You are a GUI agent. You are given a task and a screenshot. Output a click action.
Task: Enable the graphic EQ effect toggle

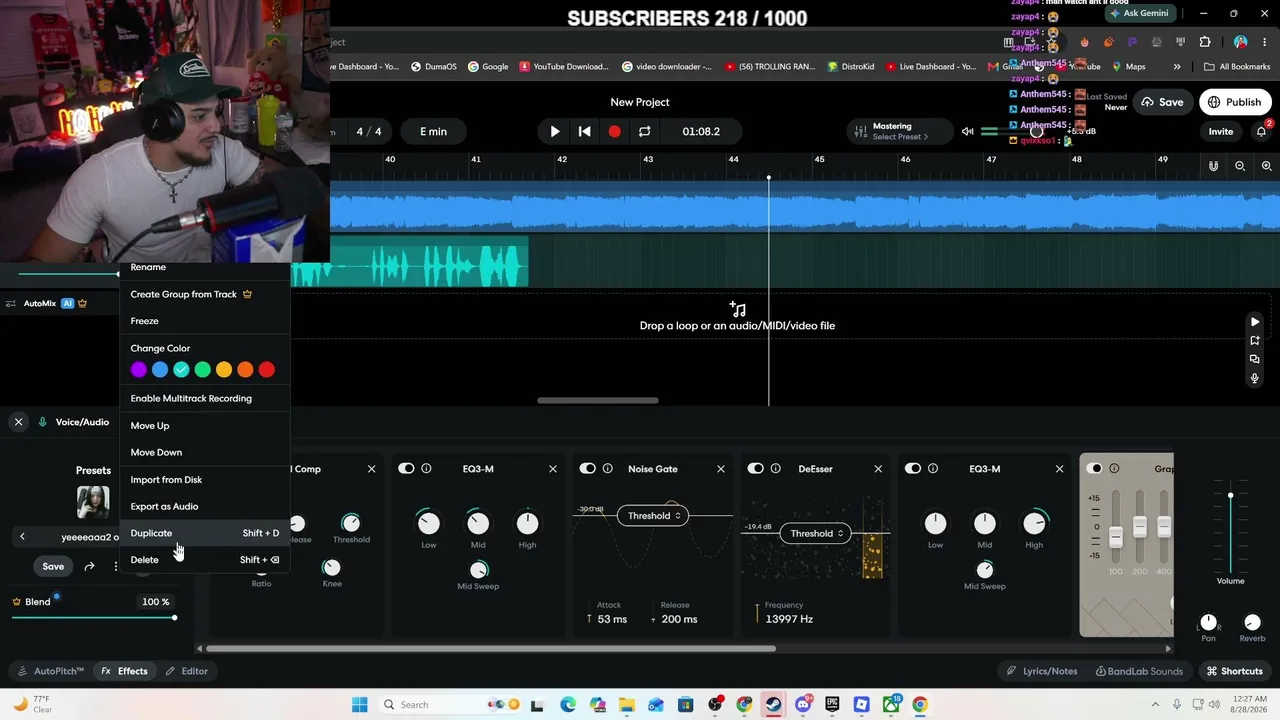pos(1095,469)
